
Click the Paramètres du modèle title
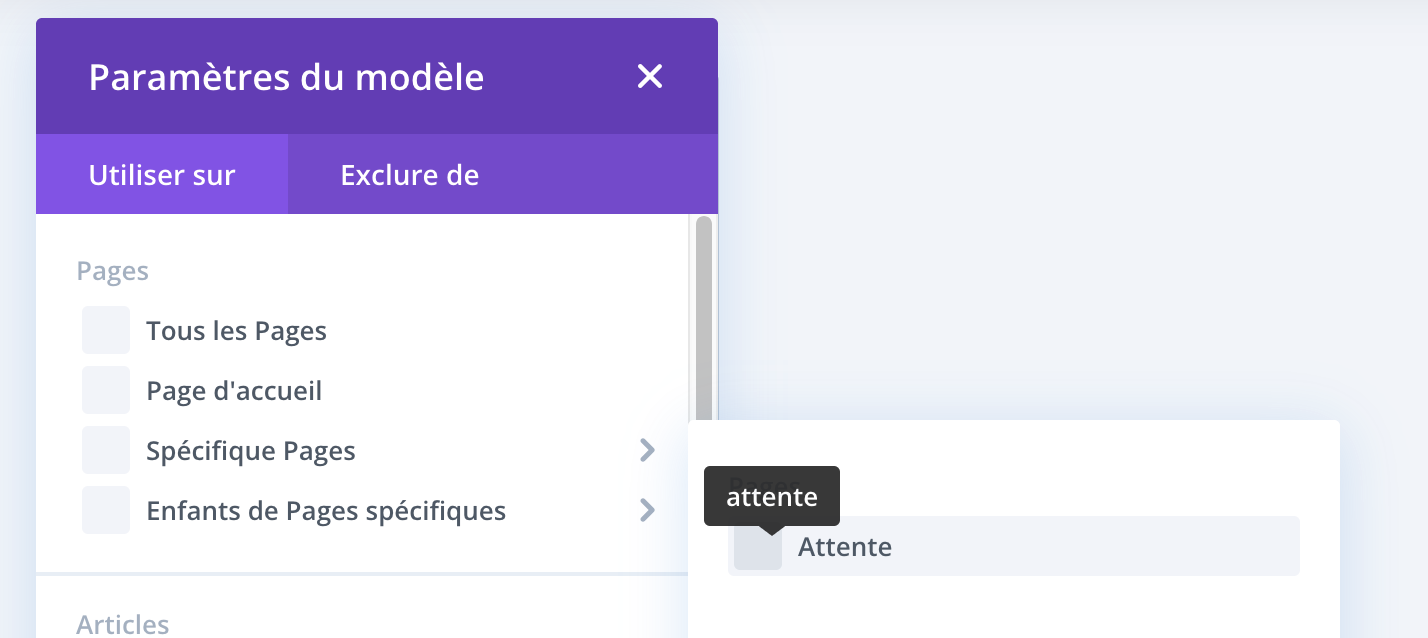(x=286, y=77)
